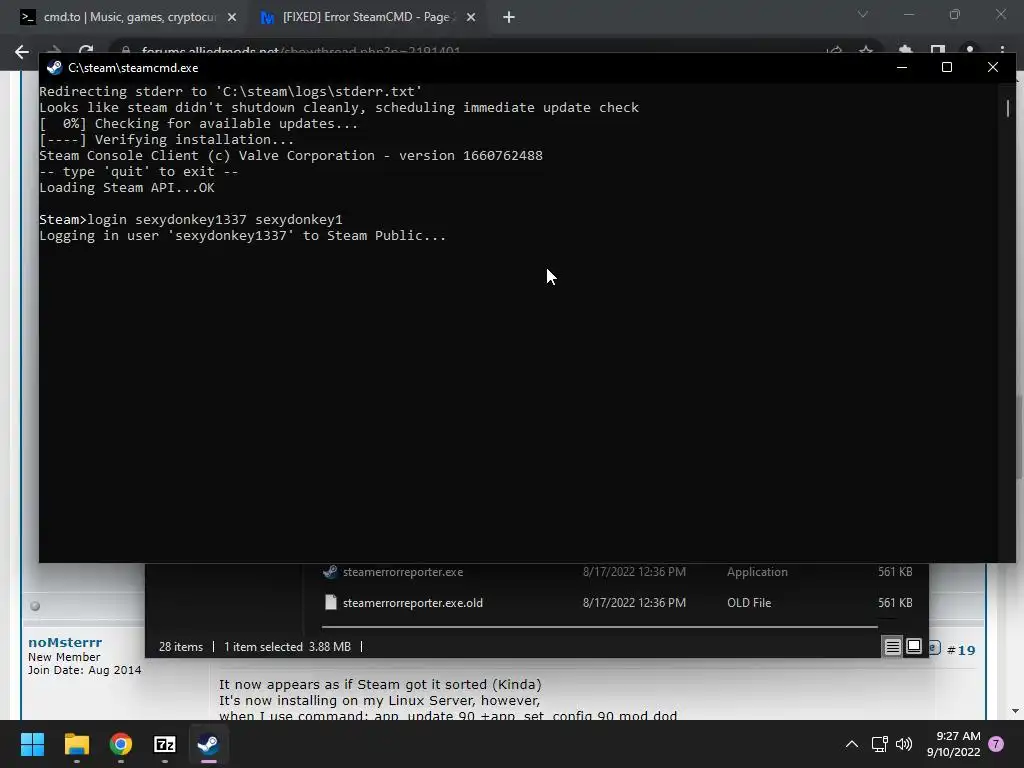Close the steamcmd.exe console window
The width and height of the screenshot is (1024, 768).
coord(993,67)
